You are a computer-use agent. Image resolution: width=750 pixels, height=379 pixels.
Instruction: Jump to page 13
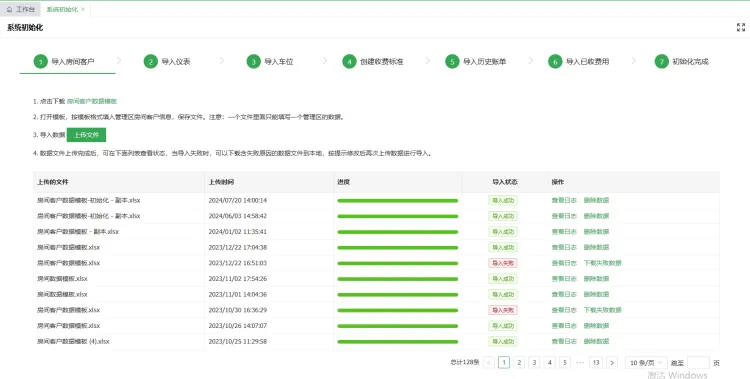596,363
